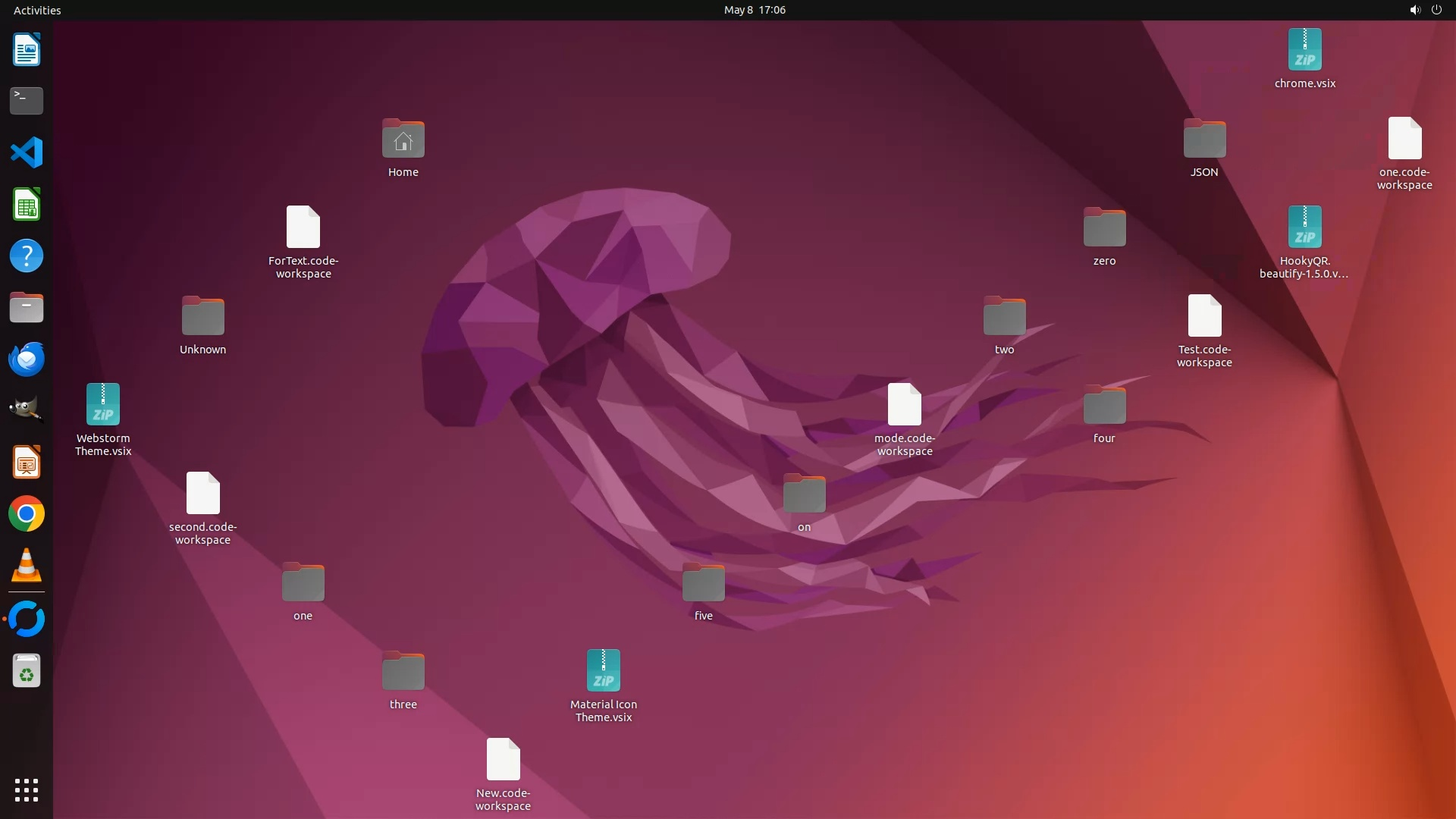Open Thunderbird mail from the dock

point(27,359)
